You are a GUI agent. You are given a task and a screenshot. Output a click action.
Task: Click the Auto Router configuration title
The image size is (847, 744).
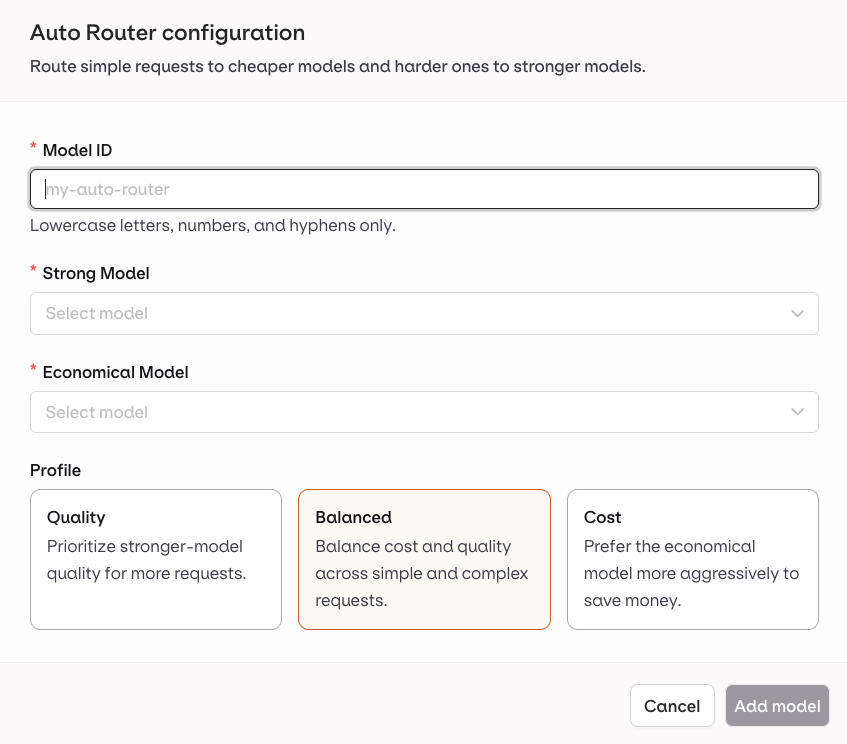(166, 33)
